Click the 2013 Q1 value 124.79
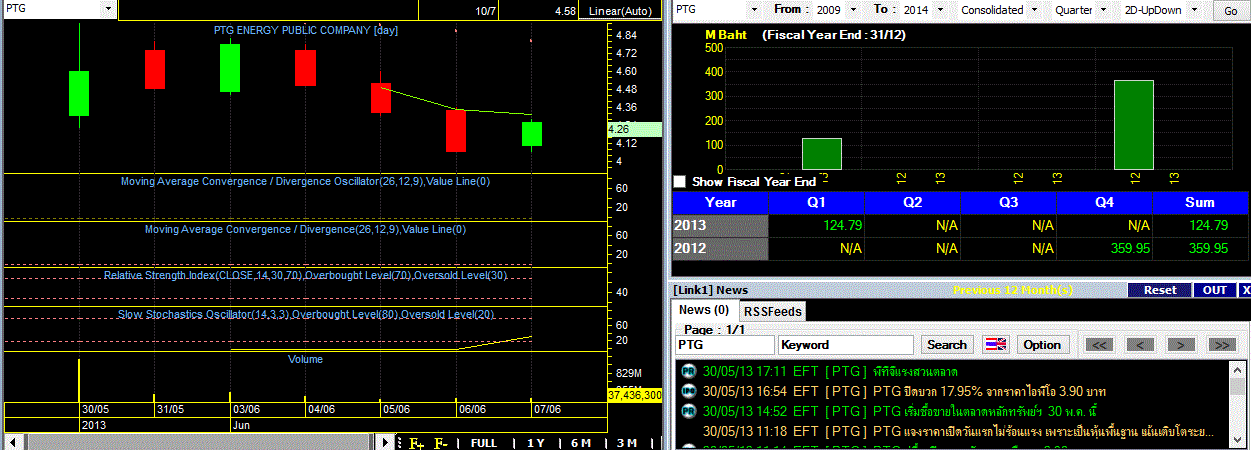This screenshot has width=1251, height=450. (x=841, y=225)
